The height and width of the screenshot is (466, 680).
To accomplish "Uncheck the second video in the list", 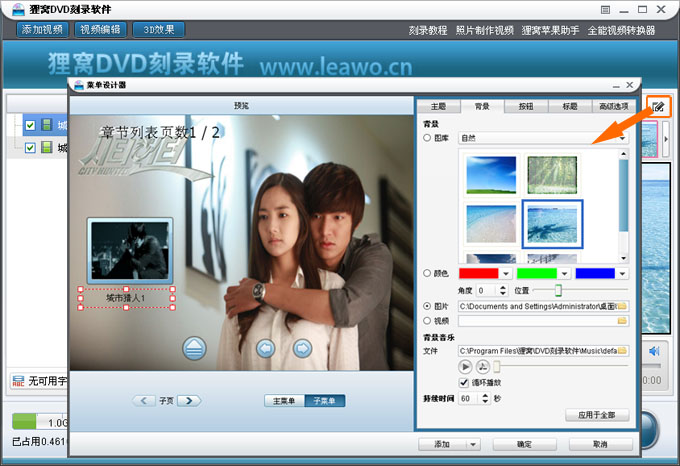I will click(30, 148).
